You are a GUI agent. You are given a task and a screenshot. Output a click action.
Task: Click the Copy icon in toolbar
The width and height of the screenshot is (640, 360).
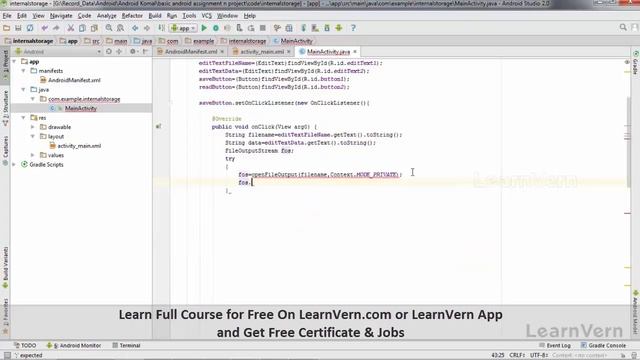[82, 28]
